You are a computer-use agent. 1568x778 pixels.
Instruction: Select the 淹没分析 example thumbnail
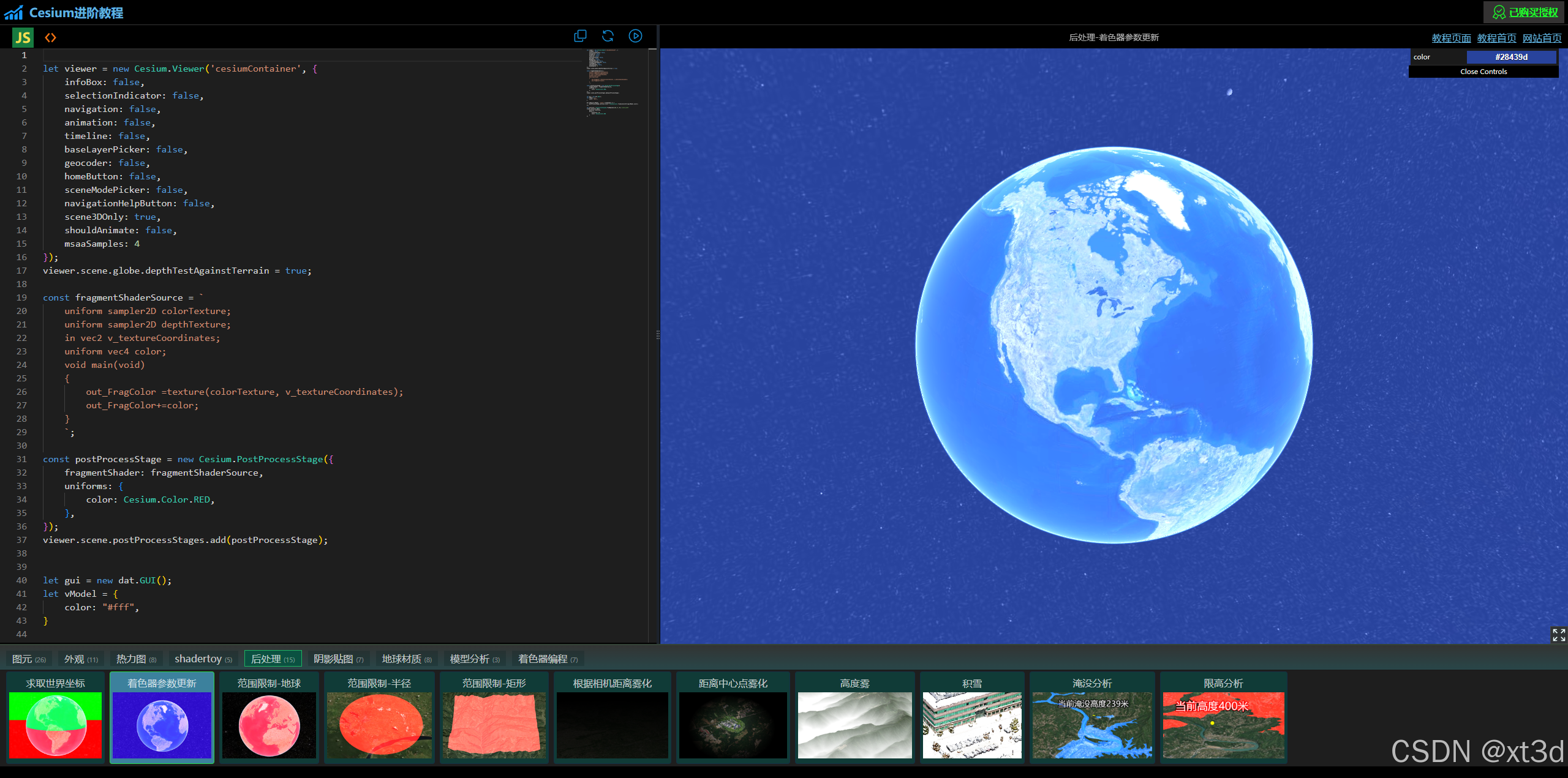coord(1091,725)
